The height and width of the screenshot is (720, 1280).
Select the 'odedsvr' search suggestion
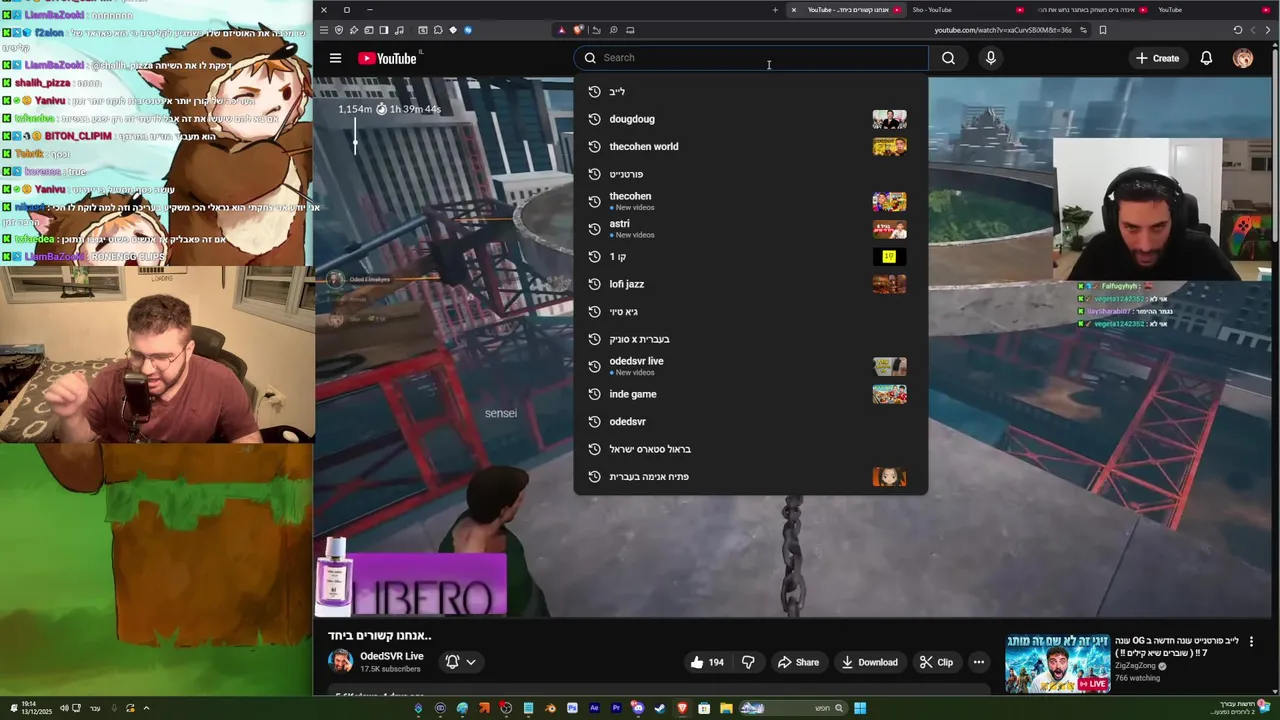coord(751,422)
